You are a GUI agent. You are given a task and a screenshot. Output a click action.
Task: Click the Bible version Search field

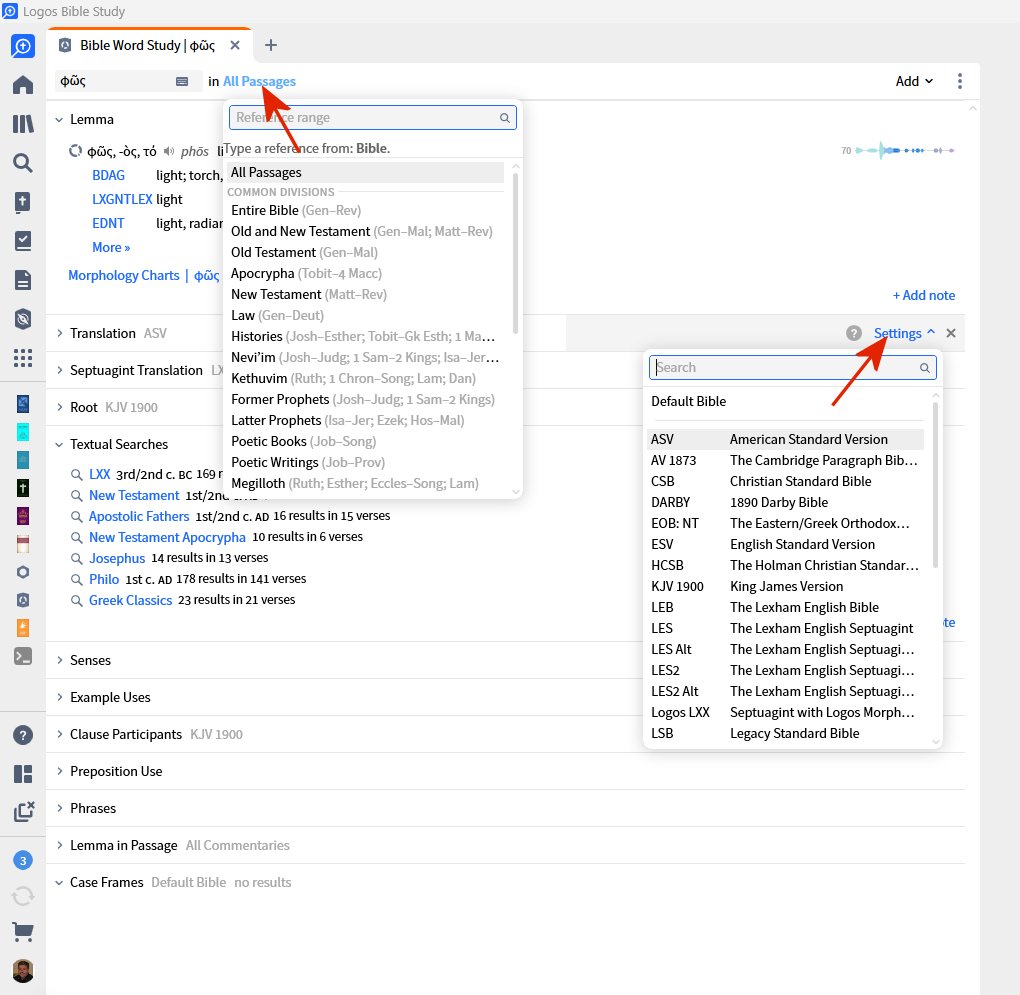[x=792, y=367]
